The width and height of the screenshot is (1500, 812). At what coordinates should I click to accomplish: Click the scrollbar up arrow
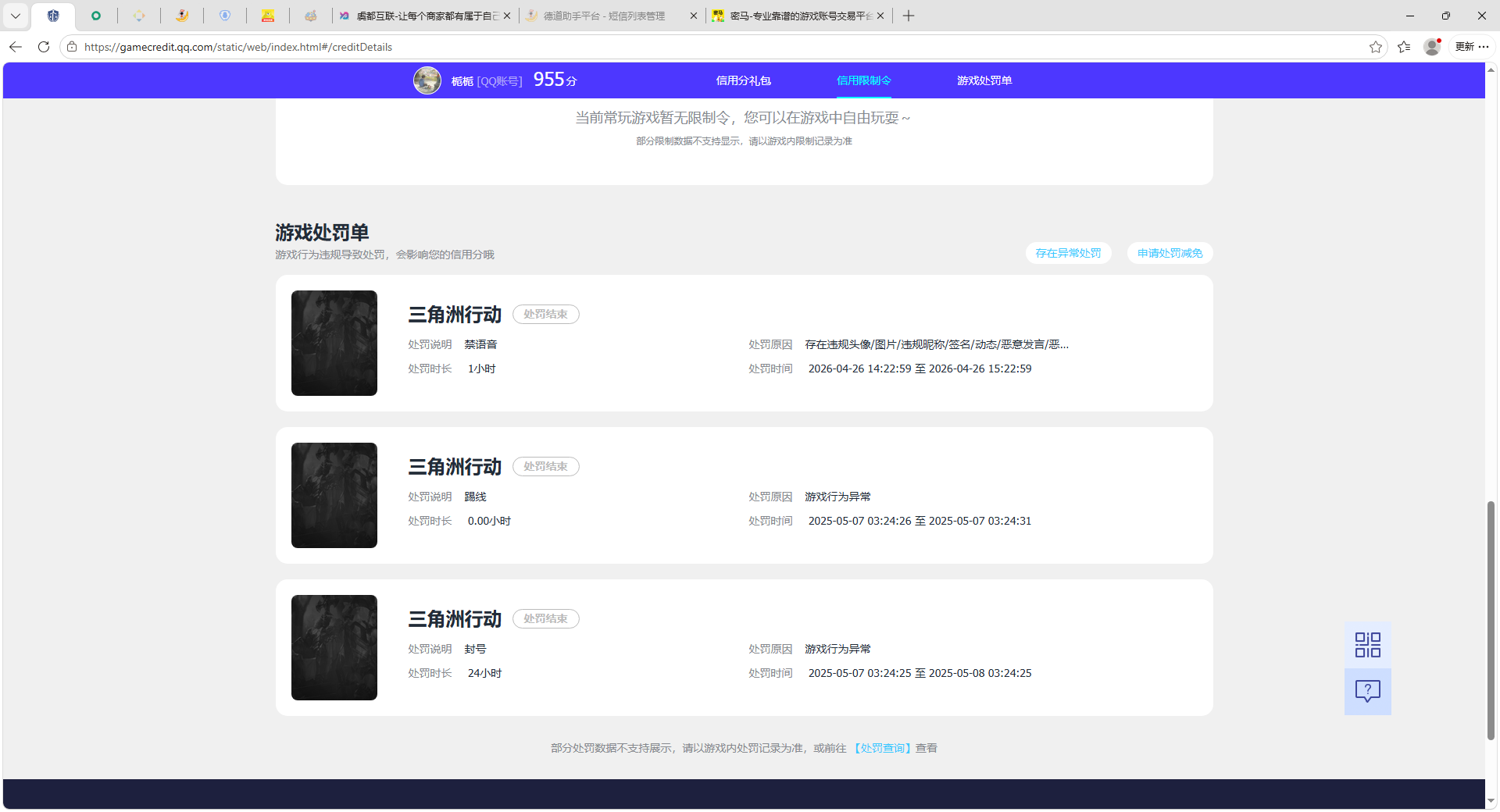pos(1491,70)
